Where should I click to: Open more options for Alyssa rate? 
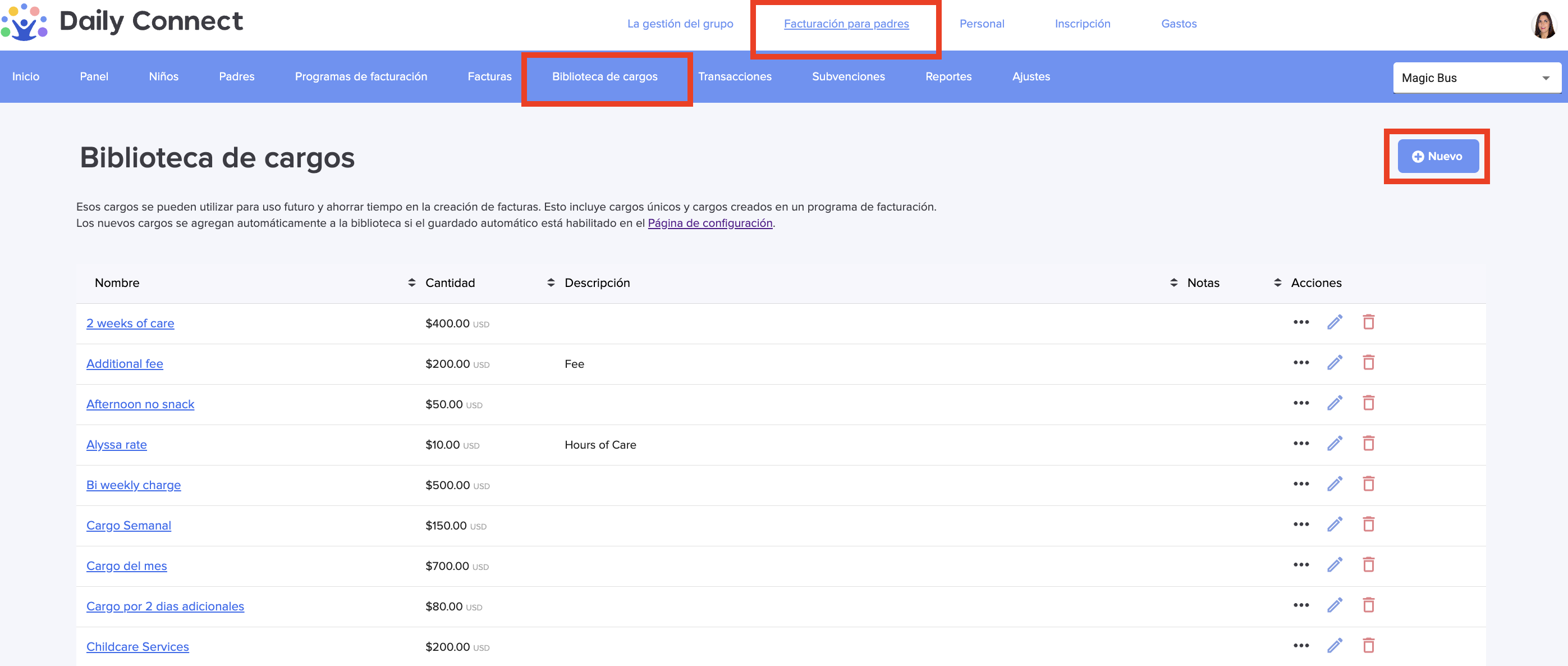[x=1301, y=444]
